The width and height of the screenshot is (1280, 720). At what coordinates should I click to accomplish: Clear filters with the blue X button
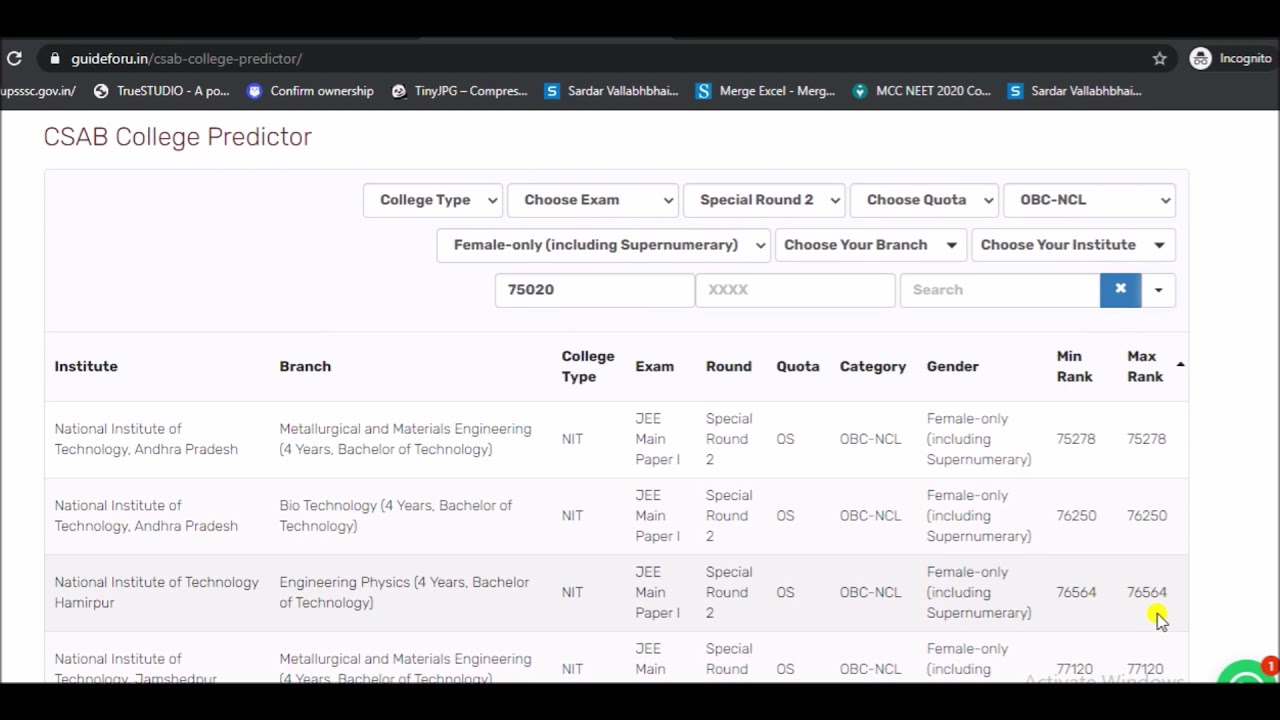coord(1120,290)
